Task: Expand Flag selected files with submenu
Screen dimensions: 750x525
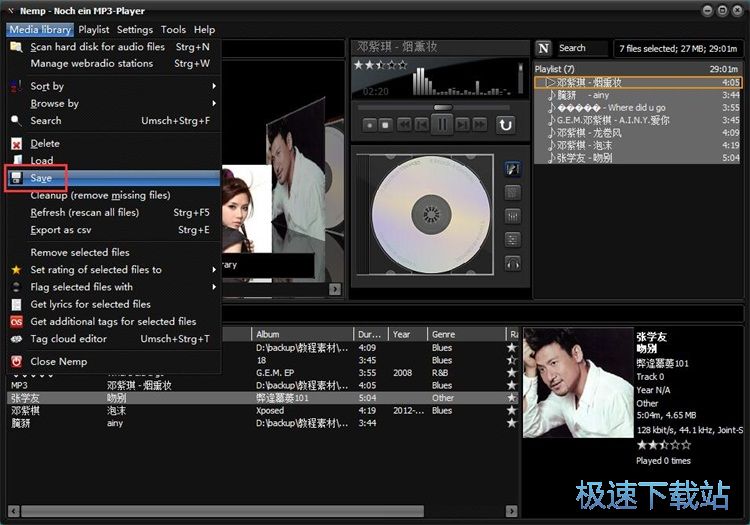Action: (113, 287)
